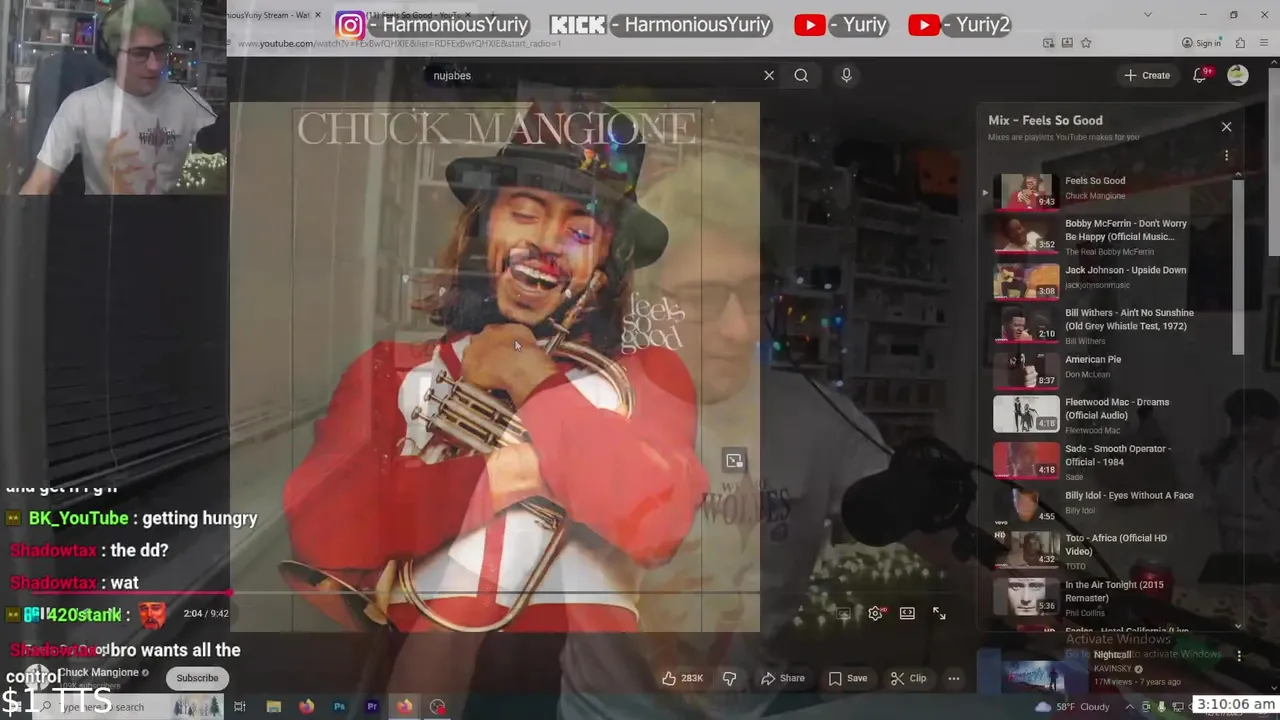Play Bobby McFerrin - Don't Worry Be Happy
Screen dimensions: 1280x720
point(1112,236)
